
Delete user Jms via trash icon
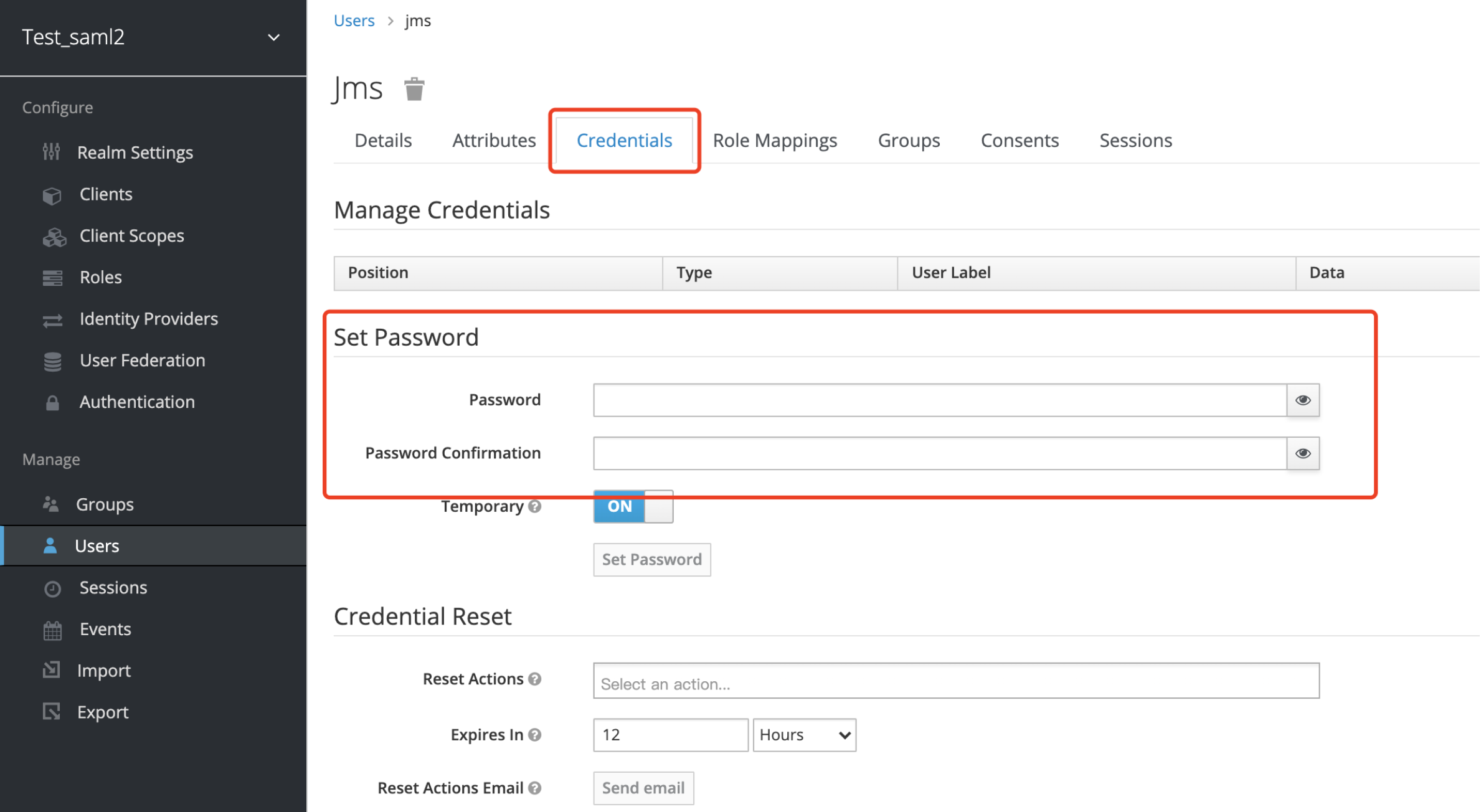414,89
